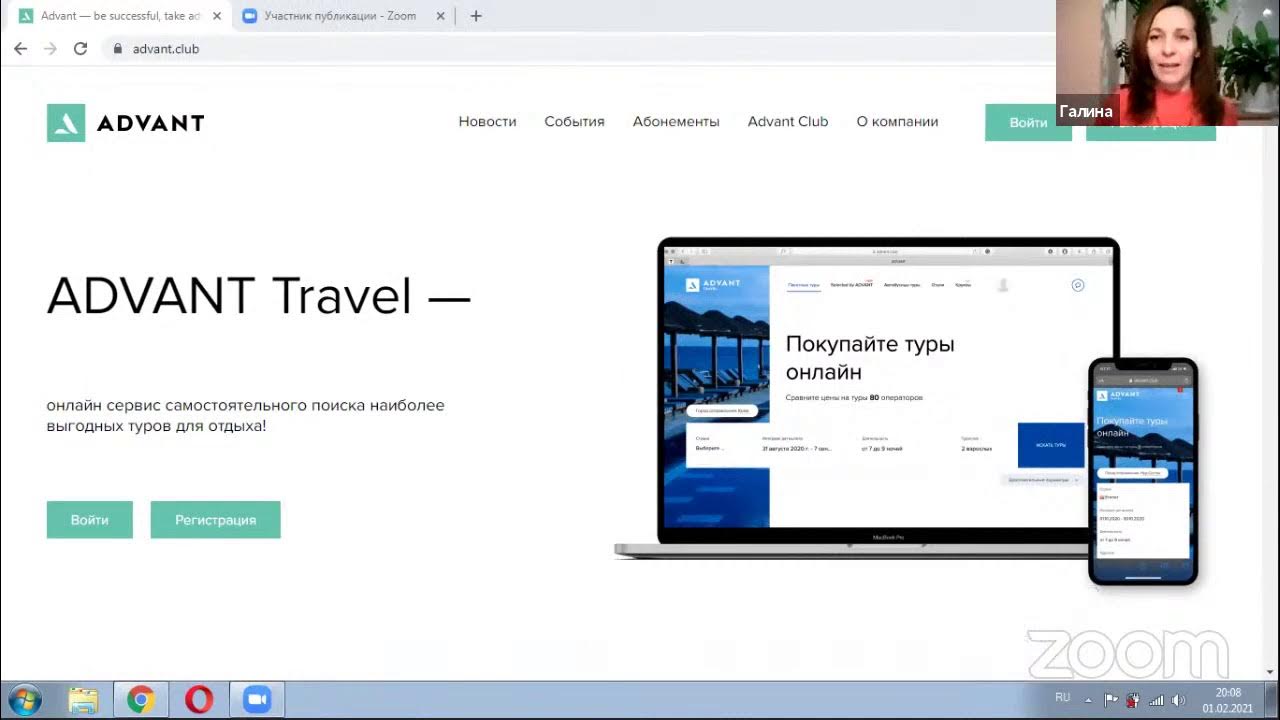Click ADVANT Travel heading text

click(x=258, y=296)
